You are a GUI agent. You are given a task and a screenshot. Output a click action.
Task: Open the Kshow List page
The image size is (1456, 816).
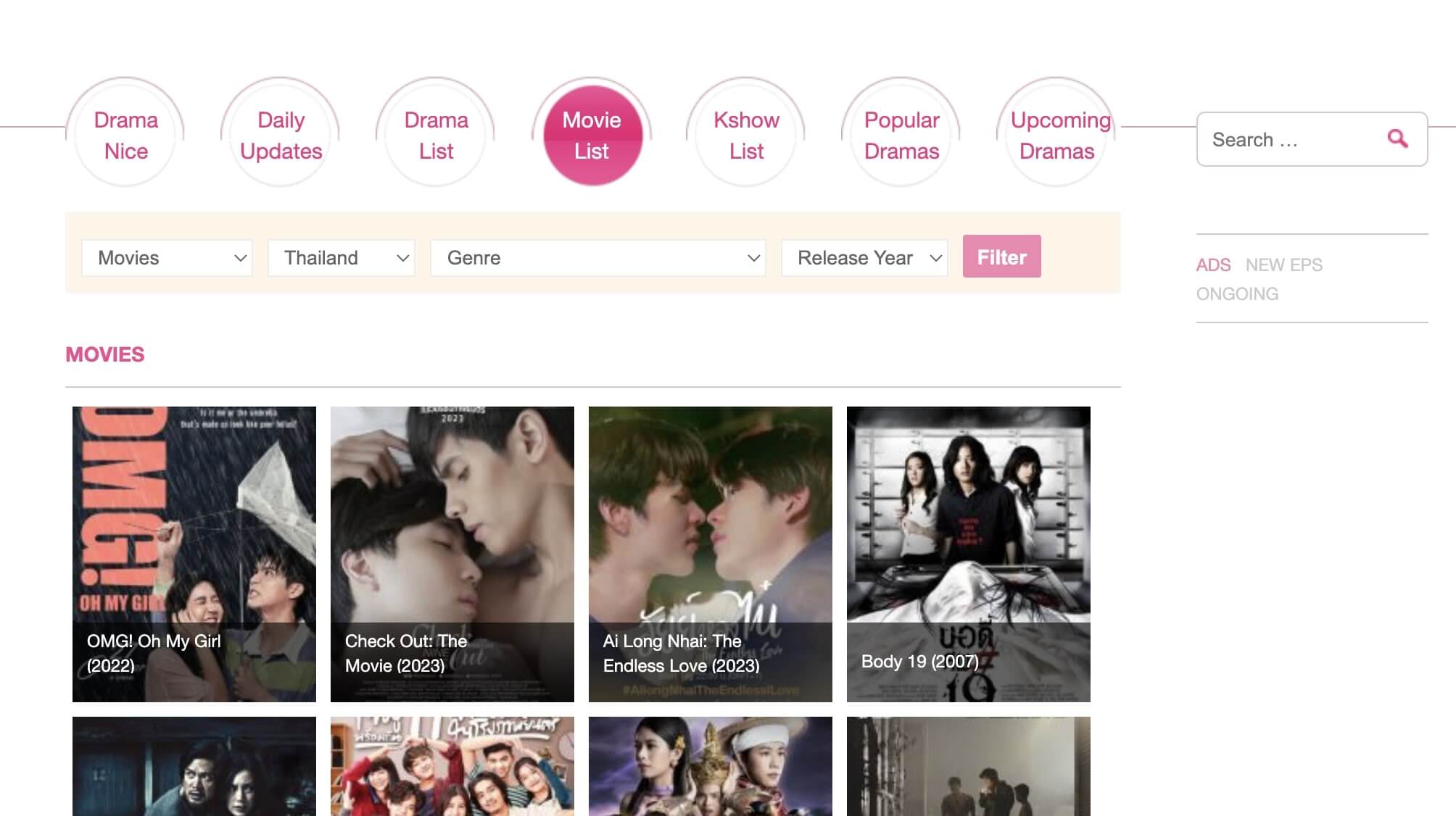[746, 136]
